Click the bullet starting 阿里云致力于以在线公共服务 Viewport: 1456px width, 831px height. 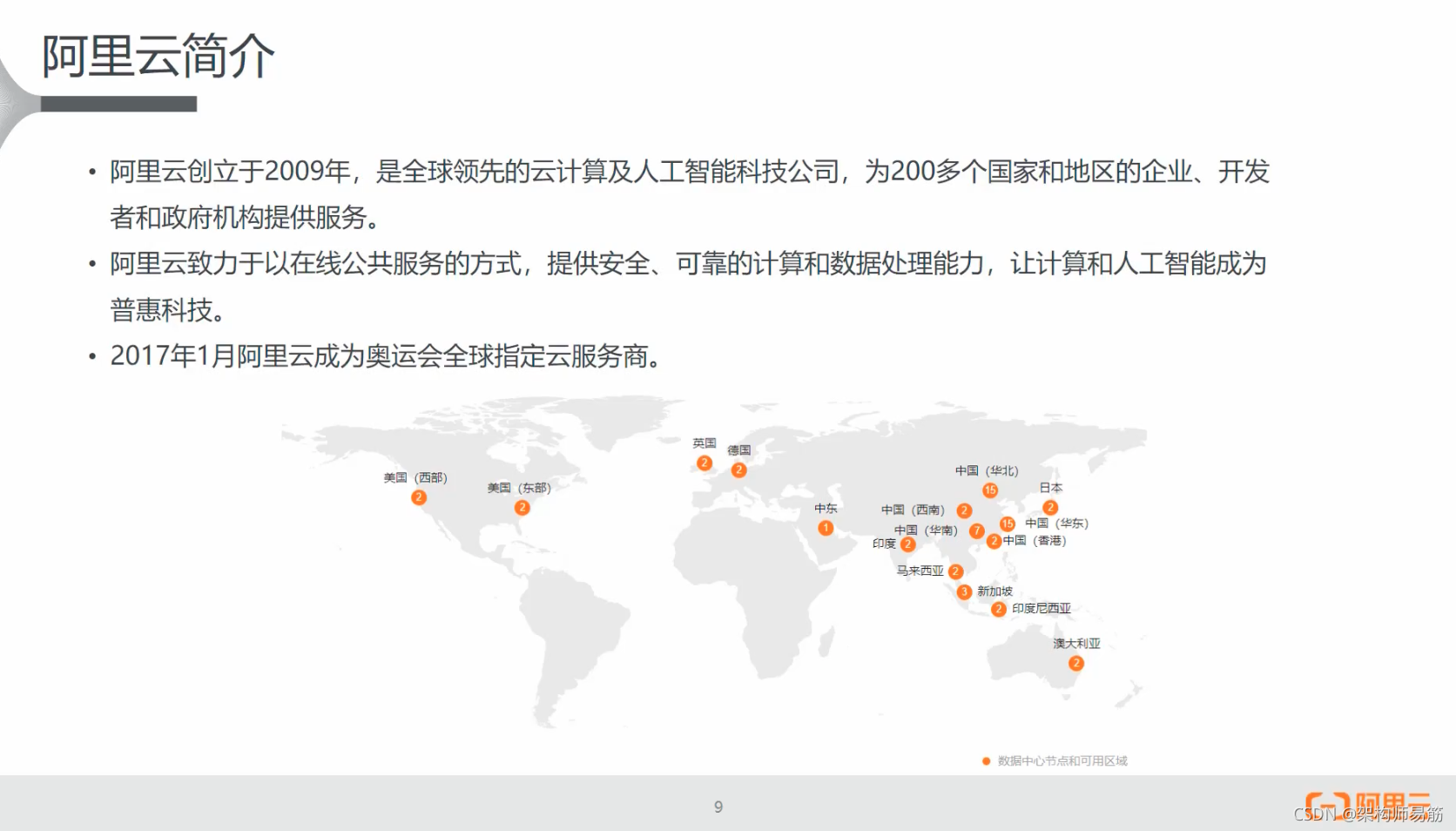pos(688,287)
